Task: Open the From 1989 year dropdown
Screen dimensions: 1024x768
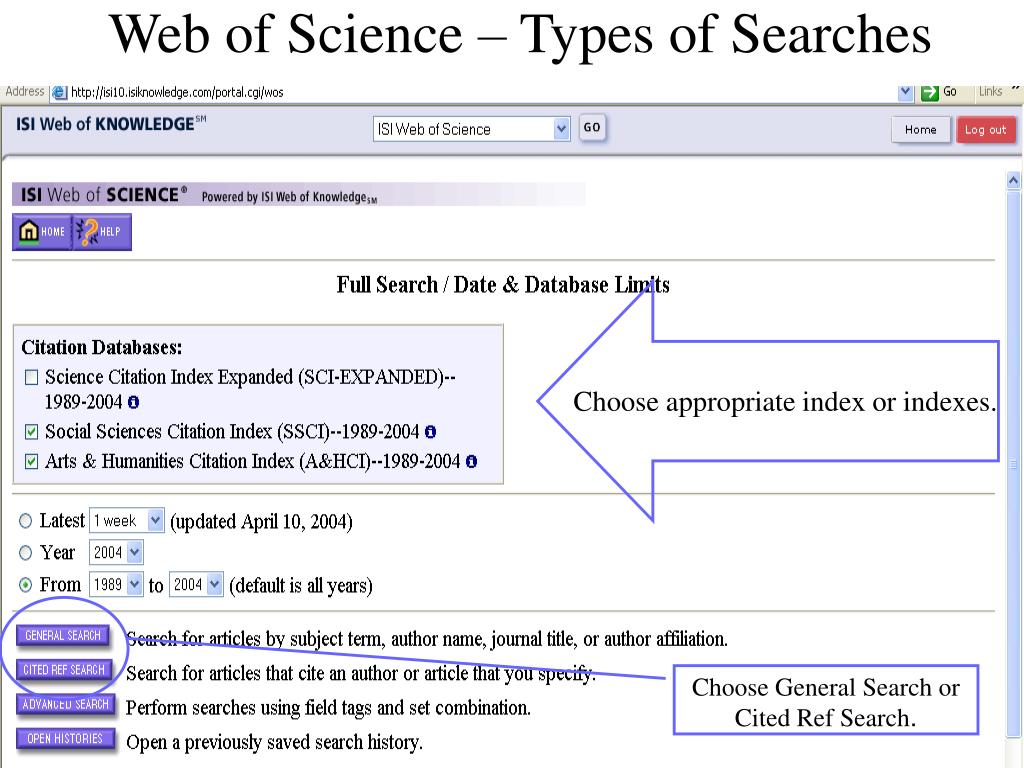Action: point(116,584)
